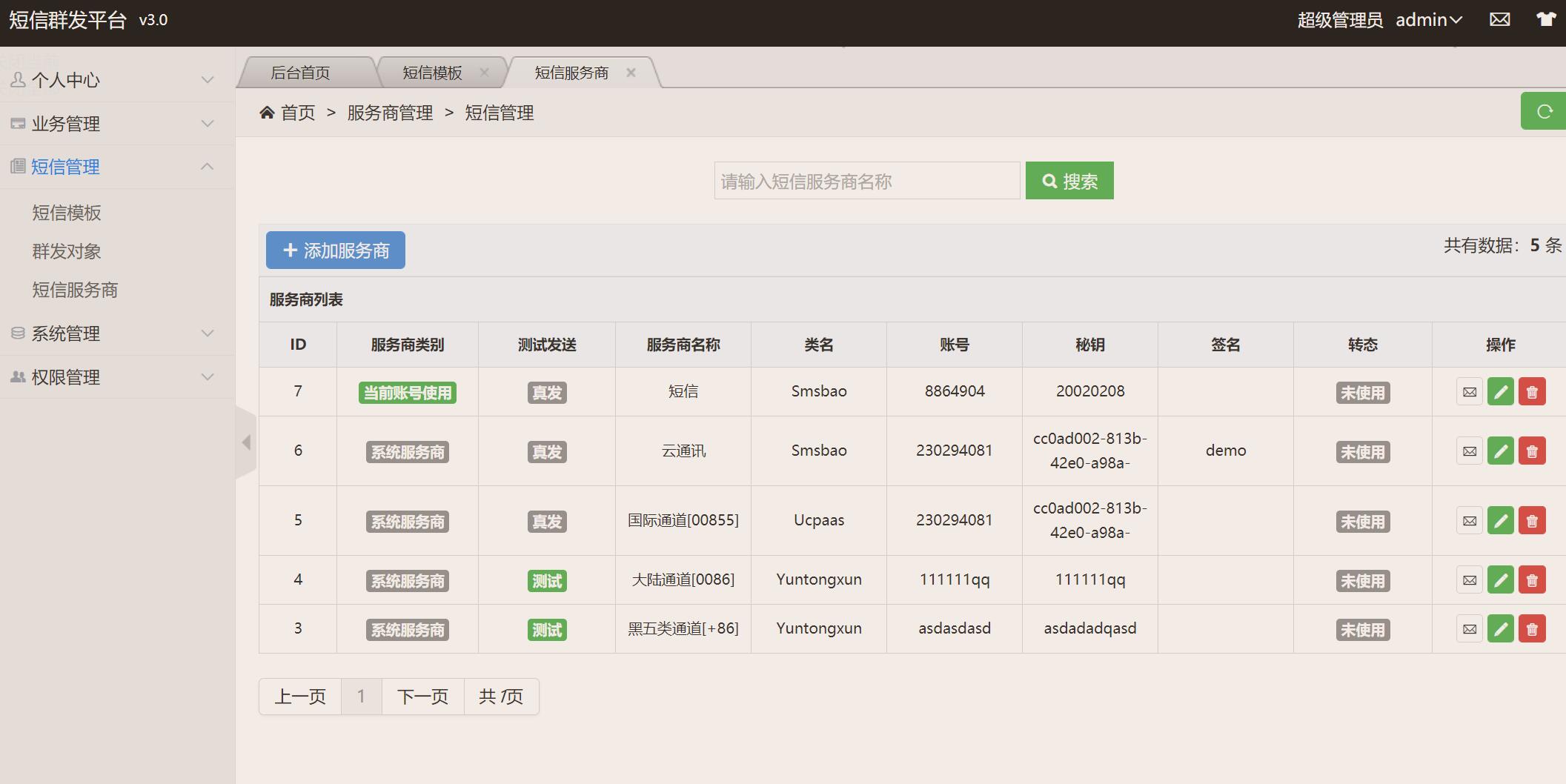Delete the 云通讯 provider row

(x=1532, y=451)
